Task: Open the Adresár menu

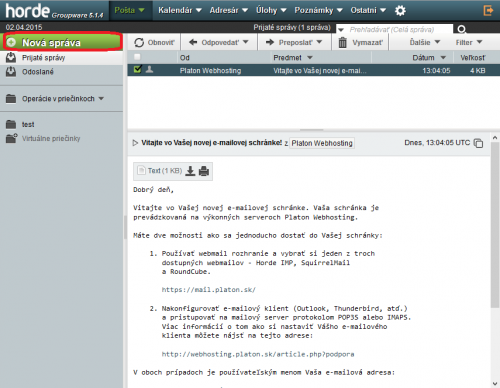Action: click(229, 10)
